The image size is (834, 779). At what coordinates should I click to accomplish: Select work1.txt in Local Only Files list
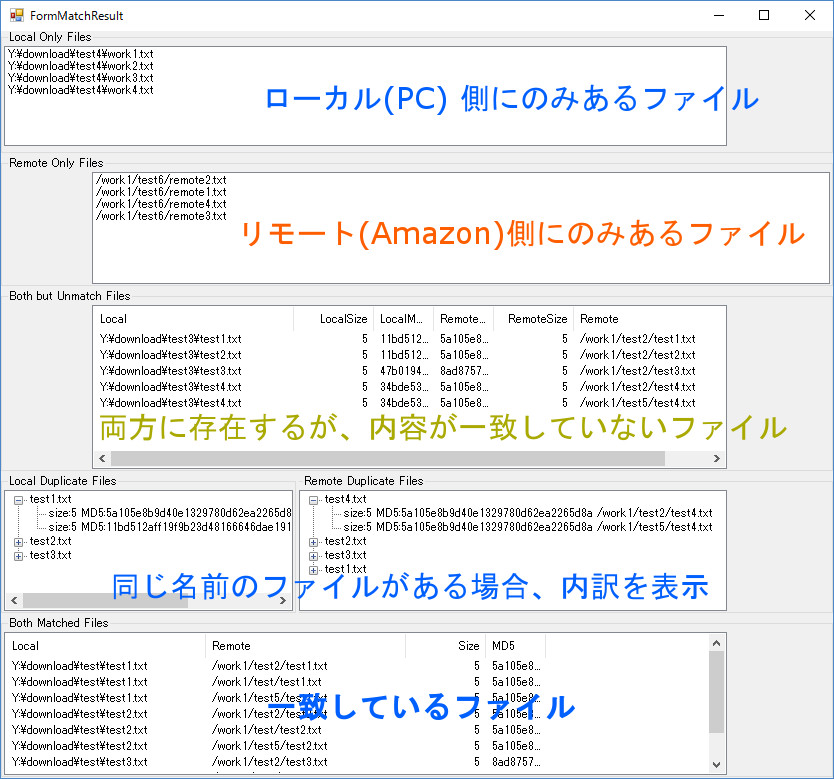click(x=80, y=54)
